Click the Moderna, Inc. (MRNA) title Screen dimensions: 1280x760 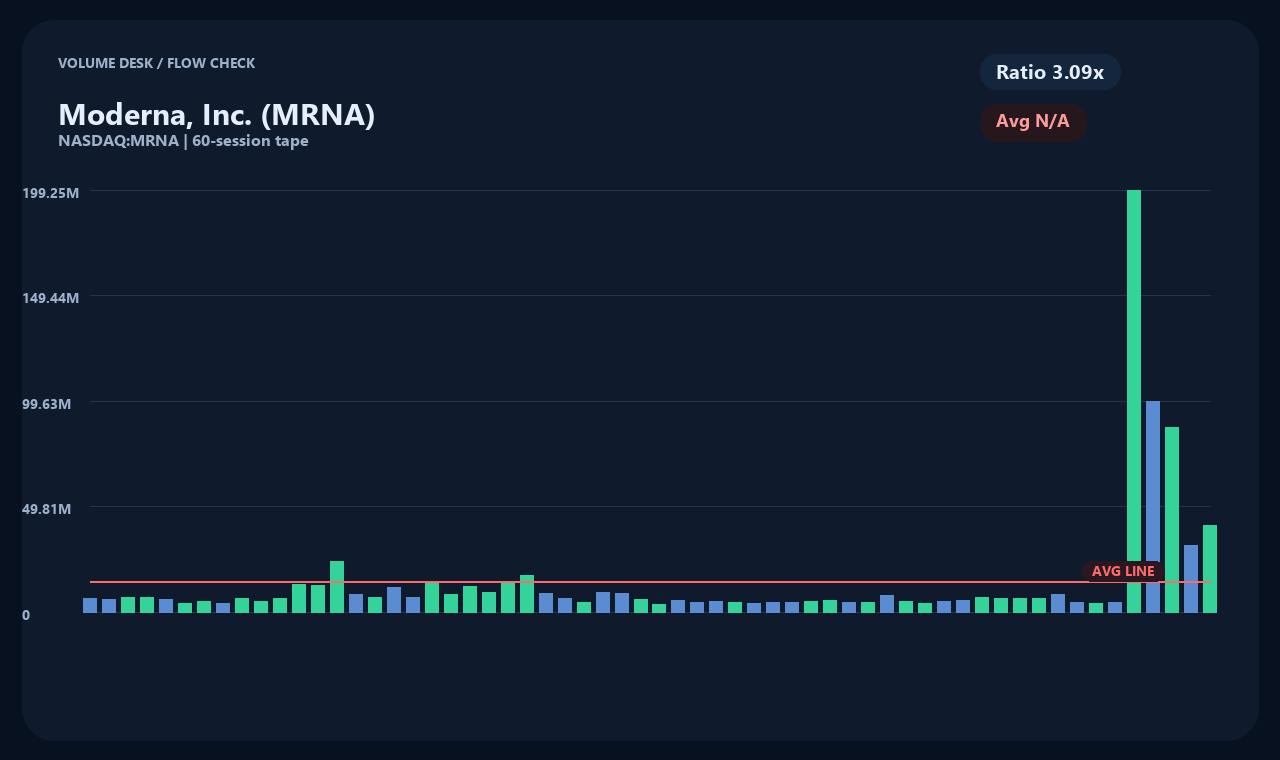(216, 115)
